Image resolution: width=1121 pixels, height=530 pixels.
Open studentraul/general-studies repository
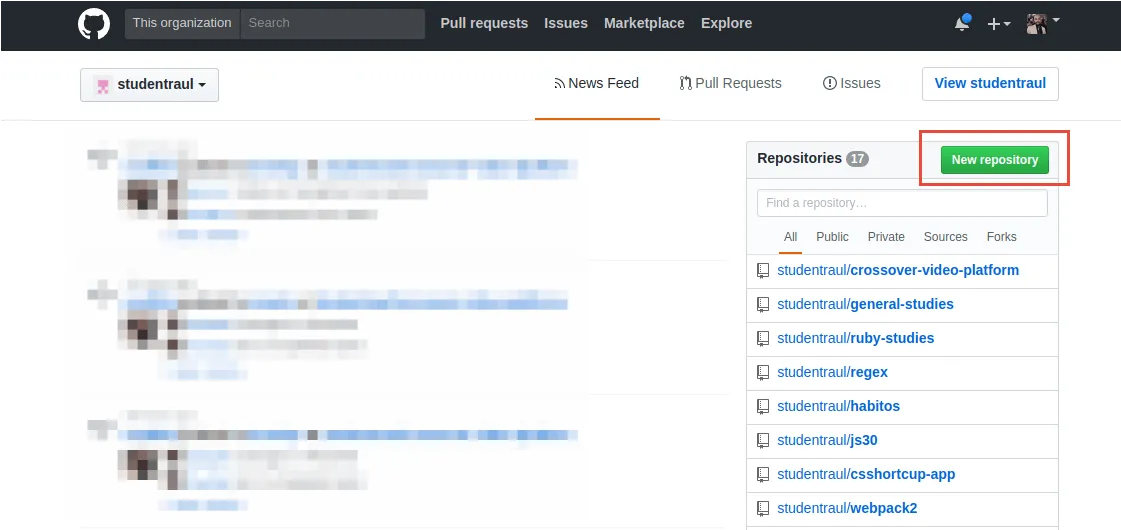pos(865,304)
